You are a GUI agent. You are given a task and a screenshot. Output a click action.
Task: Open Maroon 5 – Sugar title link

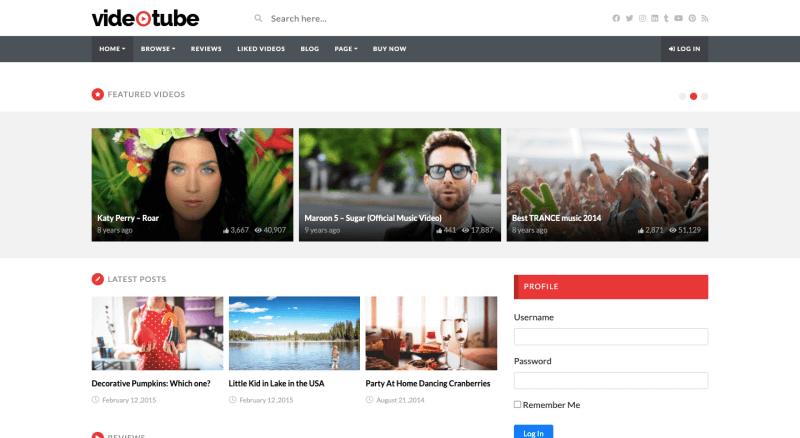[x=373, y=218]
